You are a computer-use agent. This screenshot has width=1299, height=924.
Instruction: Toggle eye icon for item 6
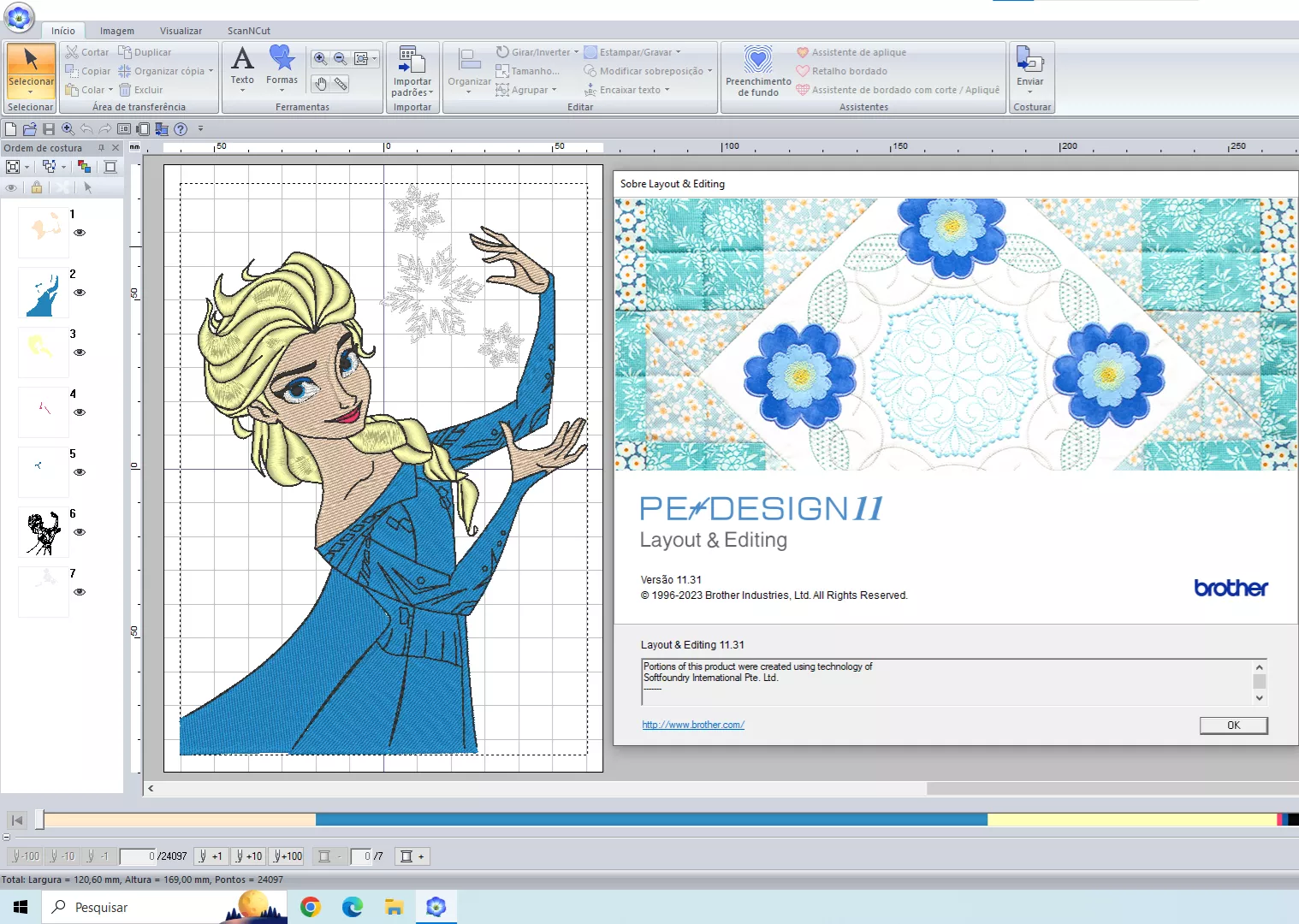[80, 532]
